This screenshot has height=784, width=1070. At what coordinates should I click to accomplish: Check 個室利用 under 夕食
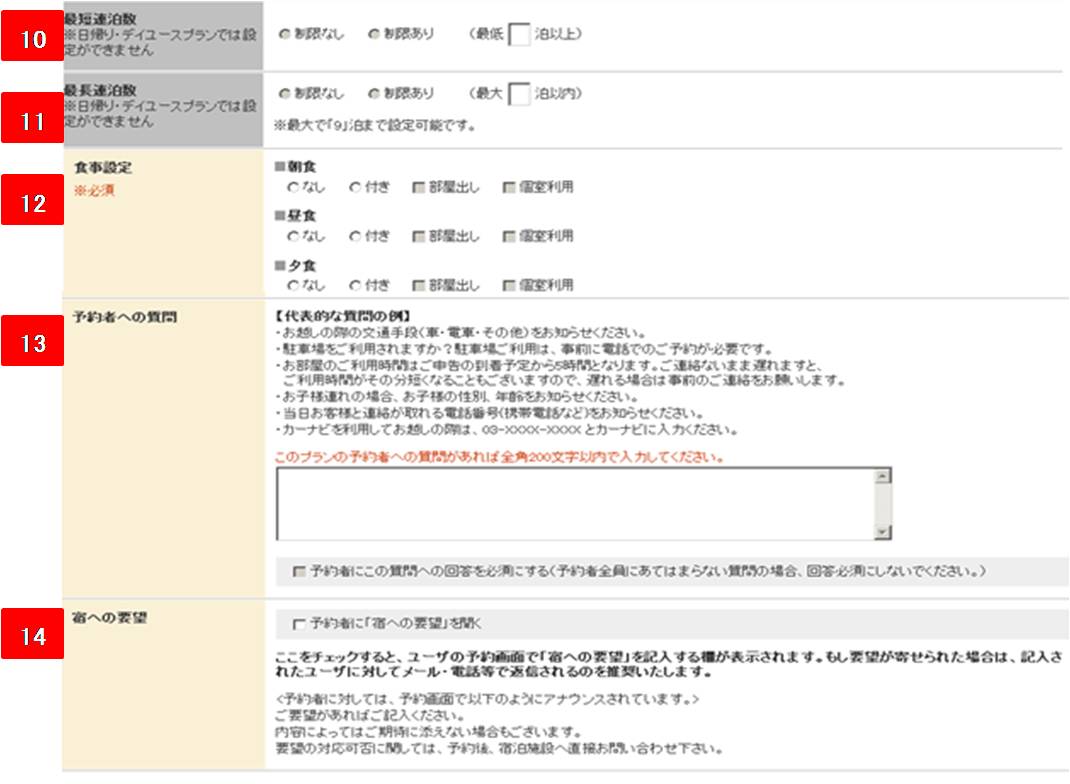[x=509, y=286]
